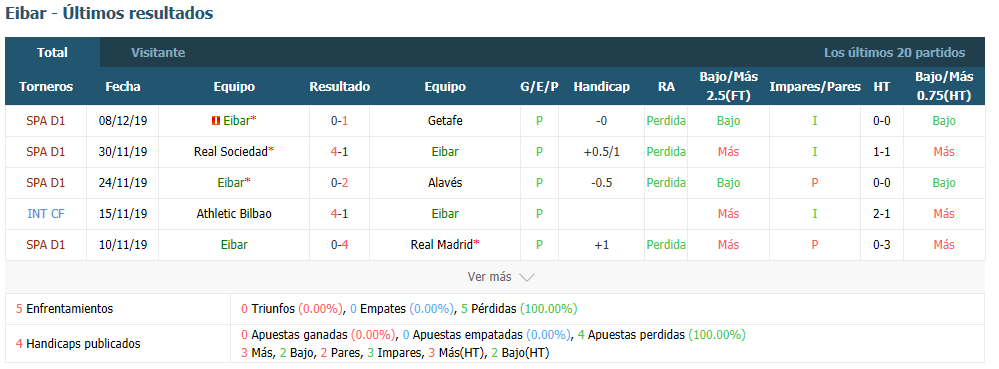Select the Total tab
The width and height of the screenshot is (999, 369).
52,53
